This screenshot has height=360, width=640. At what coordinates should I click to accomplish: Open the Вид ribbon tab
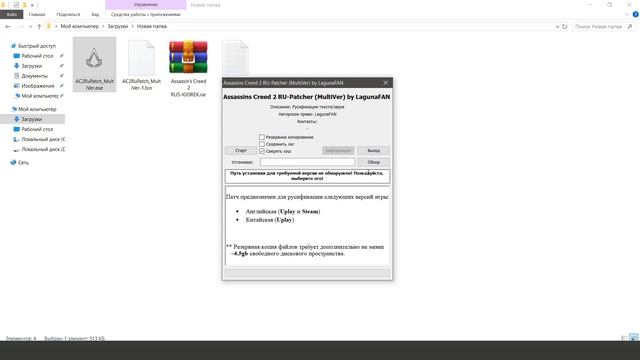[x=95, y=14]
